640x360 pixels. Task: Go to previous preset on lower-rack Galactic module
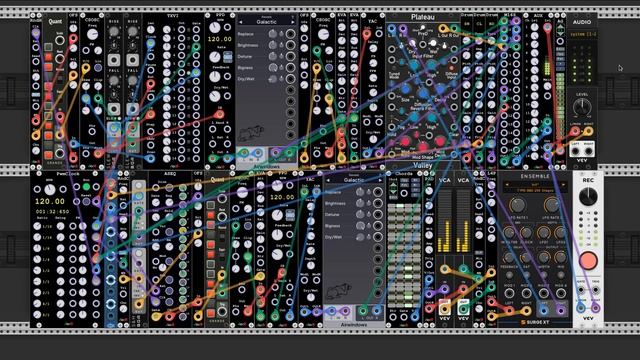tap(328, 180)
